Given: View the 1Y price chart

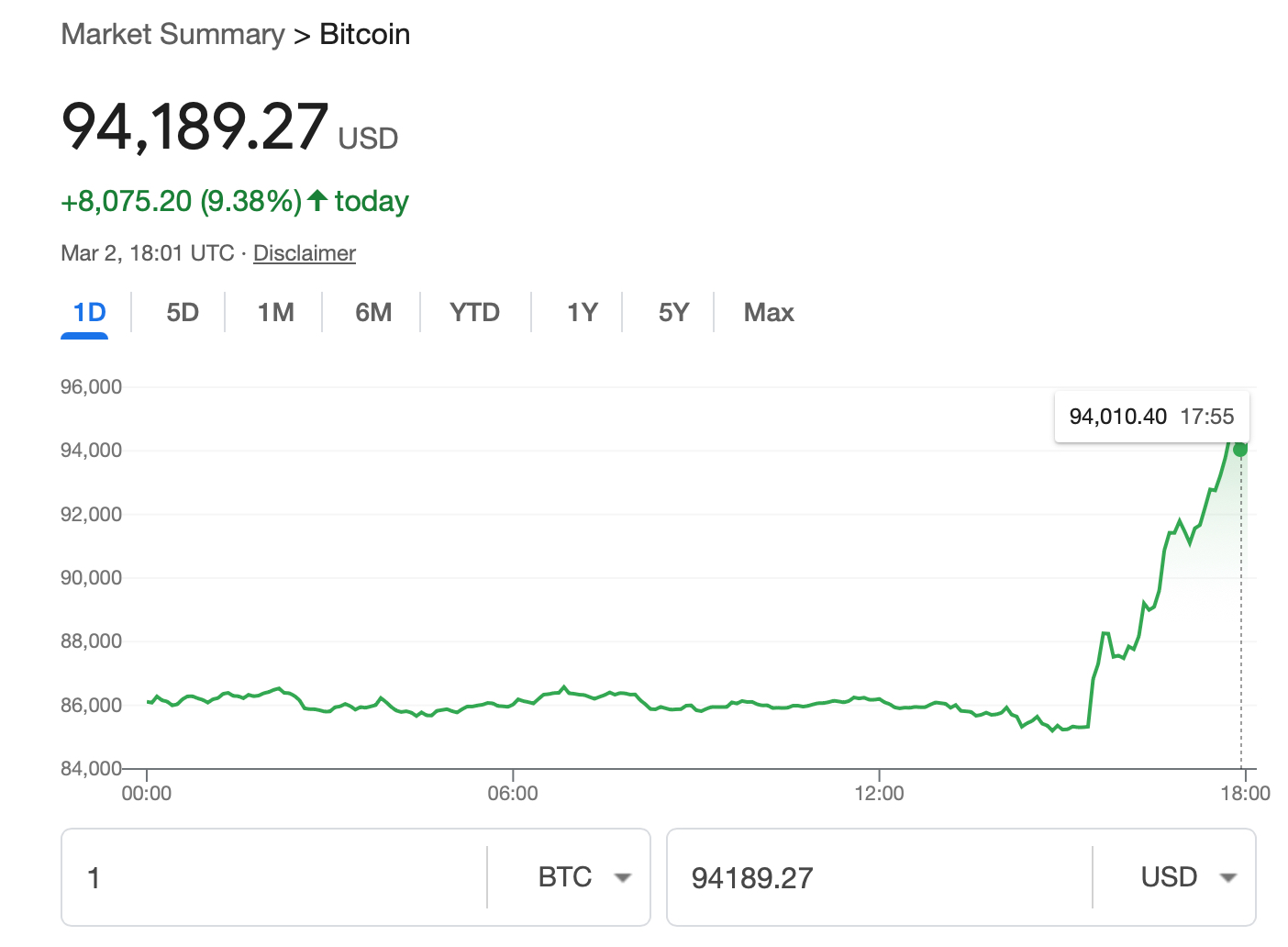Looking at the screenshot, I should click(582, 313).
